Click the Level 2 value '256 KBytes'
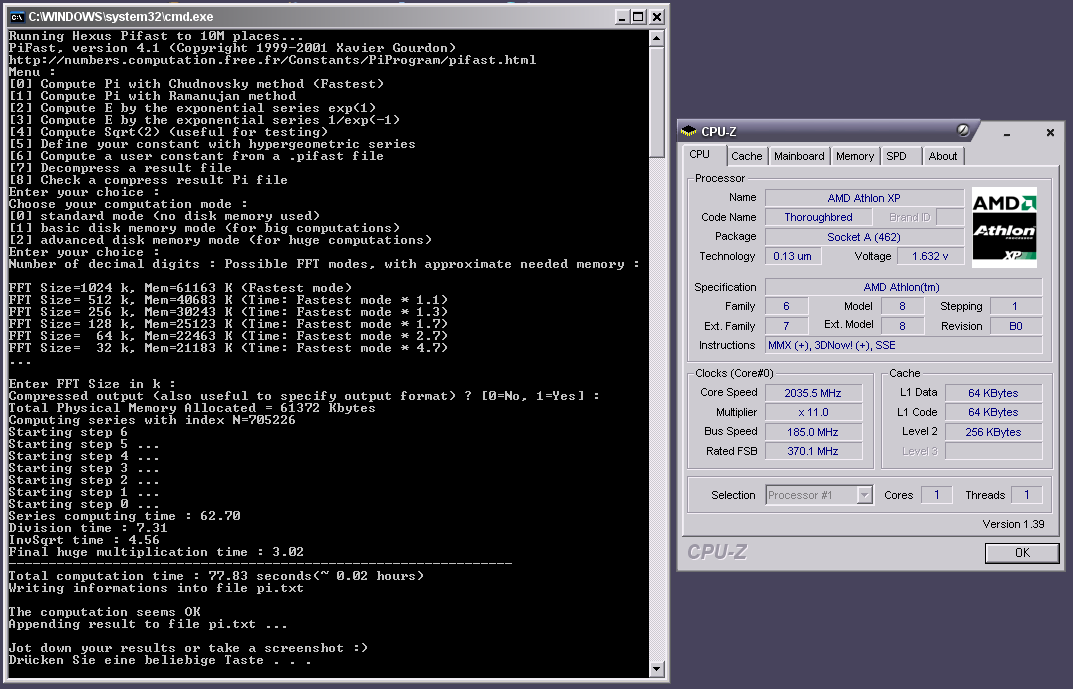Viewport: 1073px width, 689px height. pos(993,432)
